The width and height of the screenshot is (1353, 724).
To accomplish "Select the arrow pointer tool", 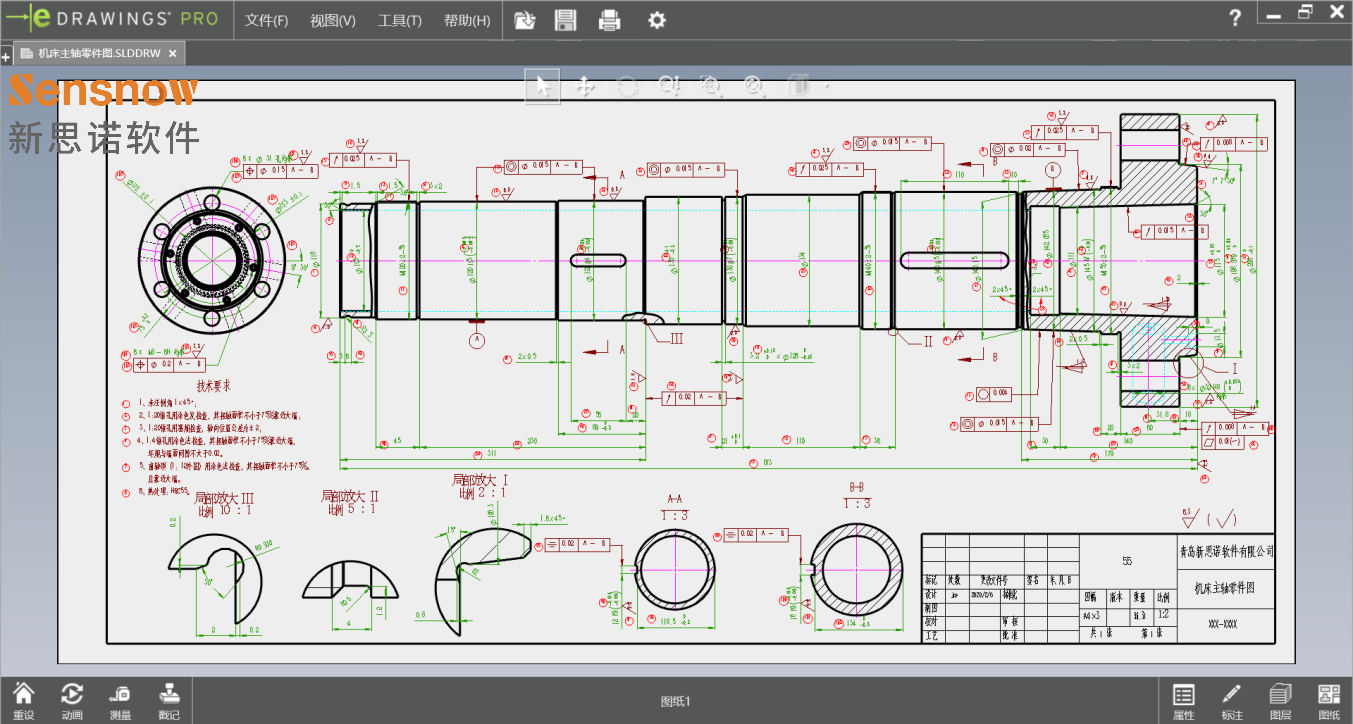I will click(543, 86).
